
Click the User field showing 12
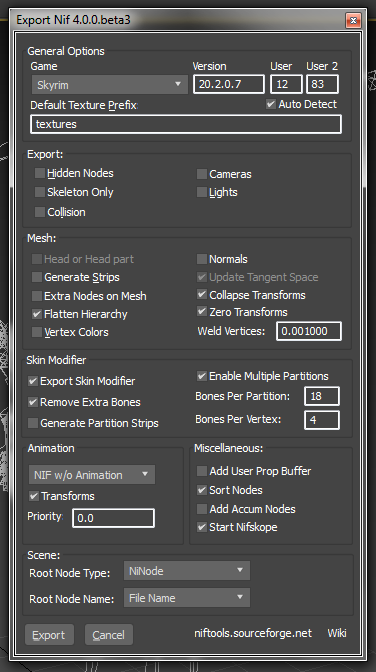(286, 84)
